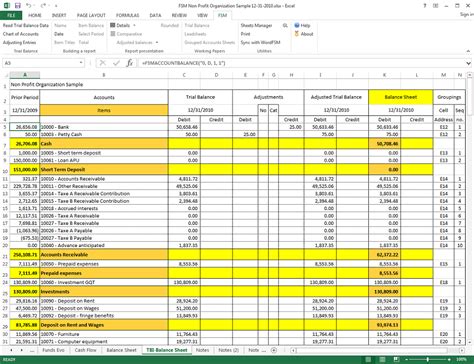Open the Adjusted balances dropdown
The width and height of the screenshot is (474, 364).
pos(157,42)
